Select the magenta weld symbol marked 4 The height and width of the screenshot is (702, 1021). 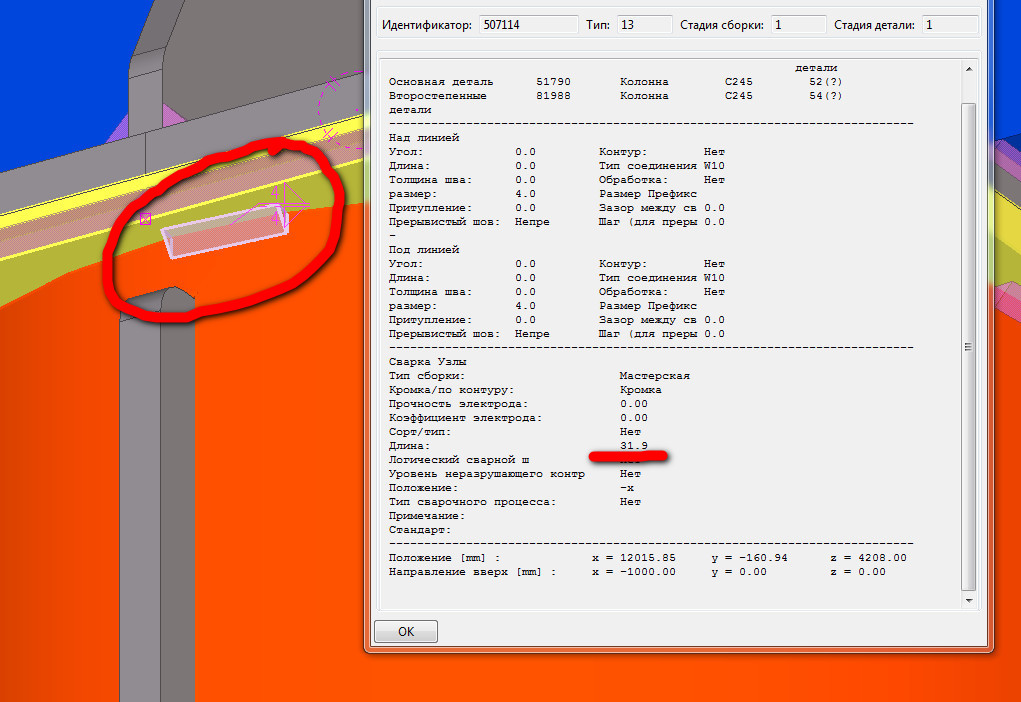tap(283, 204)
